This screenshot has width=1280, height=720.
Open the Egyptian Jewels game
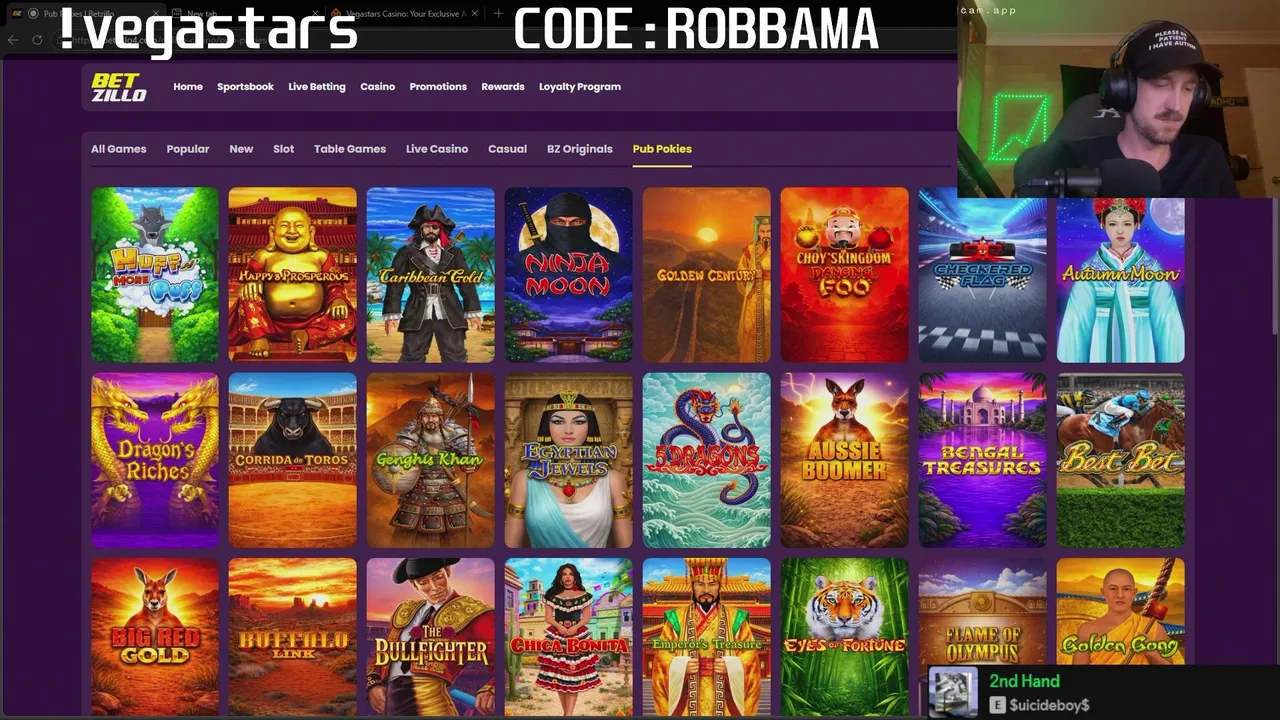click(x=569, y=460)
